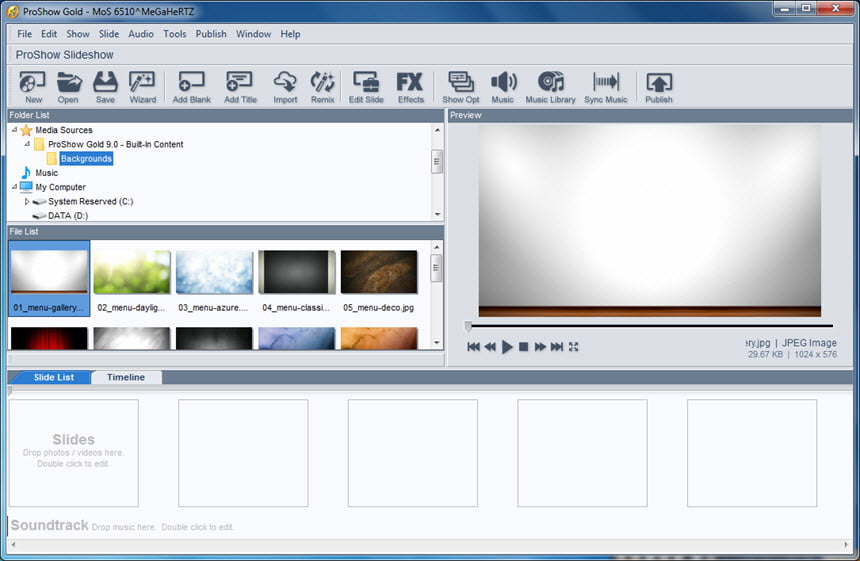Insert a title slide with Add Title
Viewport: 860px width, 561px height.
click(x=240, y=87)
